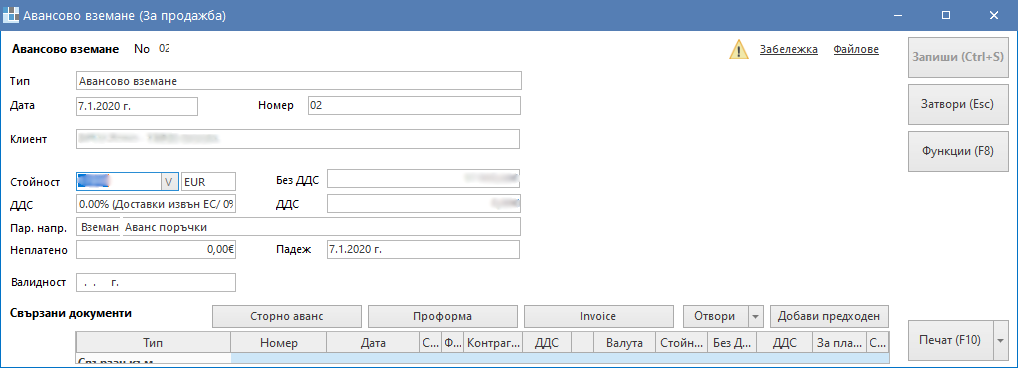Click the yellow warning triangle icon
Image resolution: width=1018 pixels, height=368 pixels.
click(x=739, y=49)
